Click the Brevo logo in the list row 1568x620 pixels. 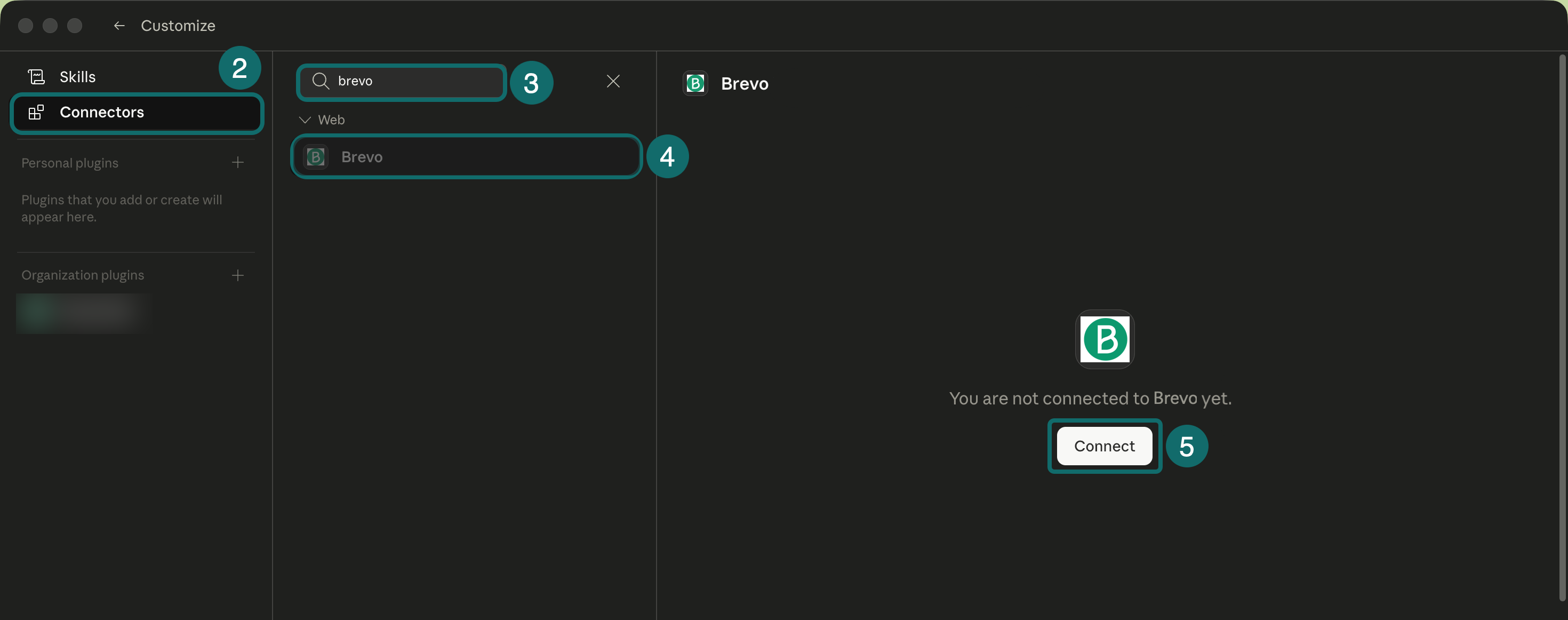click(315, 157)
